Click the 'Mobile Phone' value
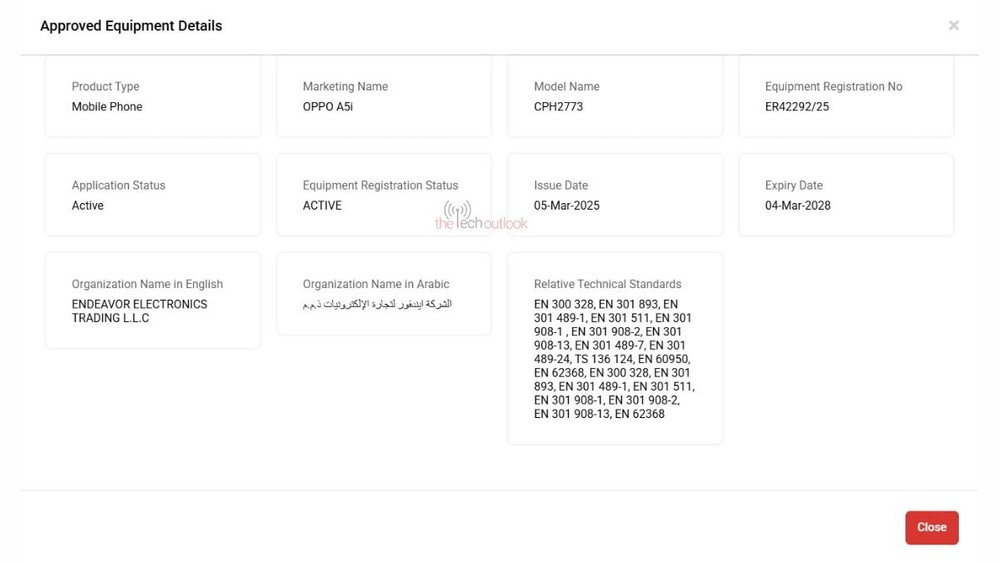This screenshot has width=1000, height=563. coord(107,106)
